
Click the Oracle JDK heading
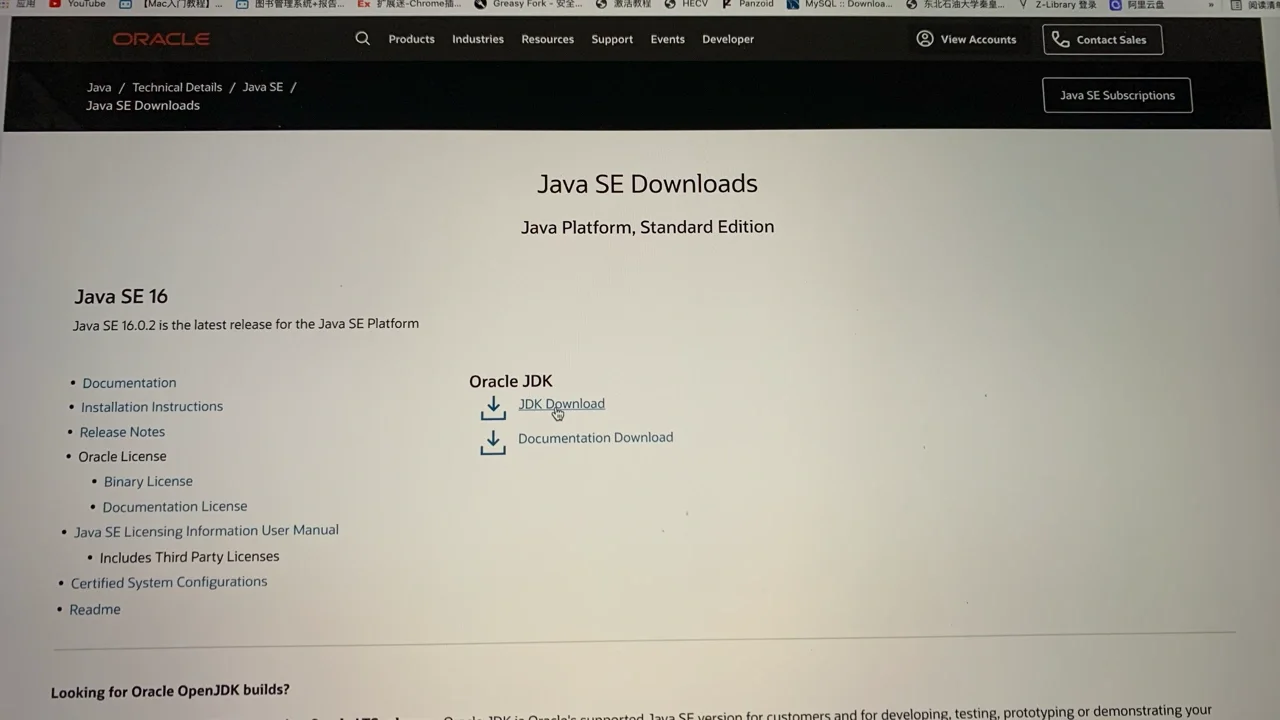coord(510,381)
